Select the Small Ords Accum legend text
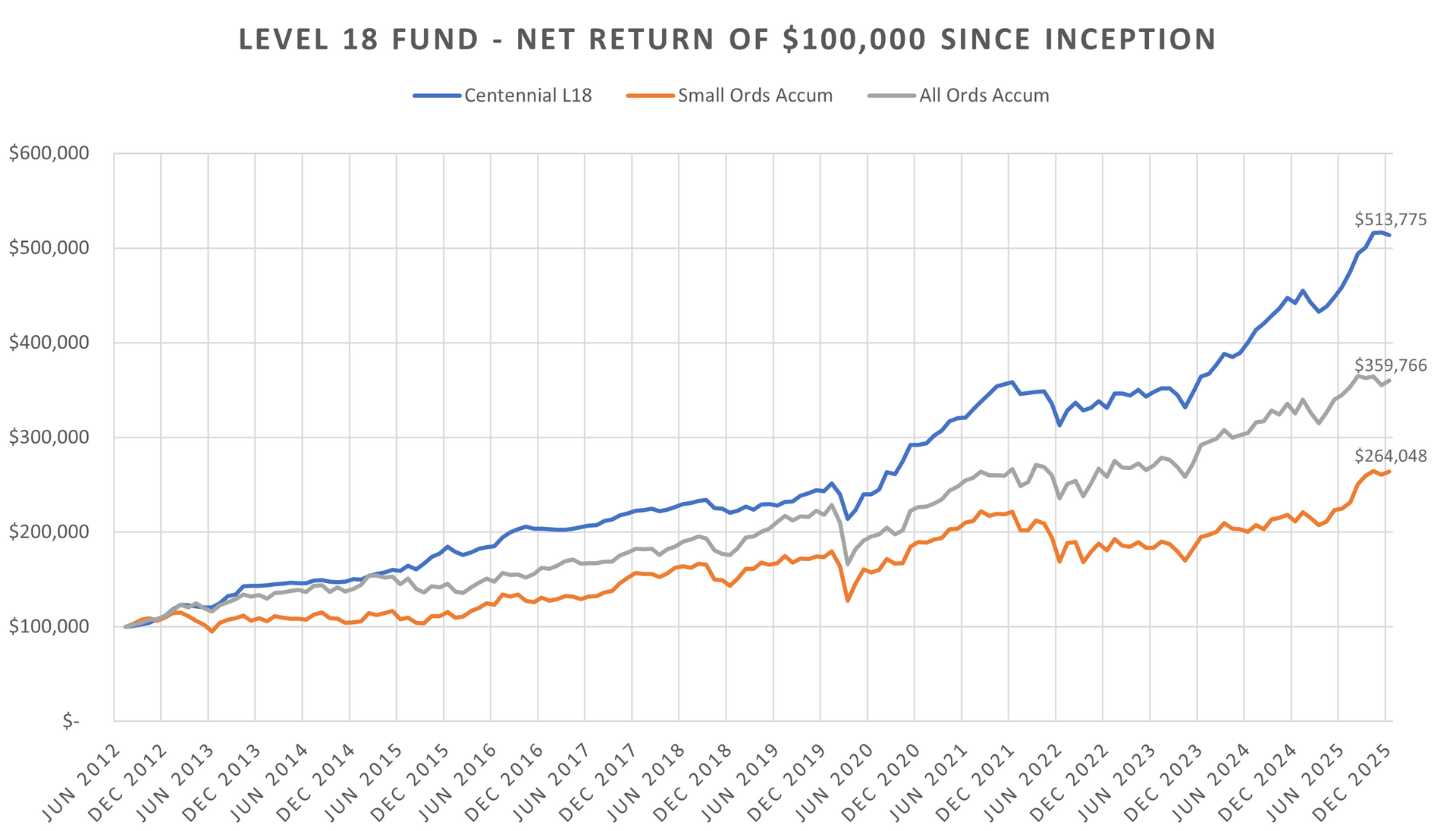The height and width of the screenshot is (831, 1456). pyautogui.click(x=755, y=96)
